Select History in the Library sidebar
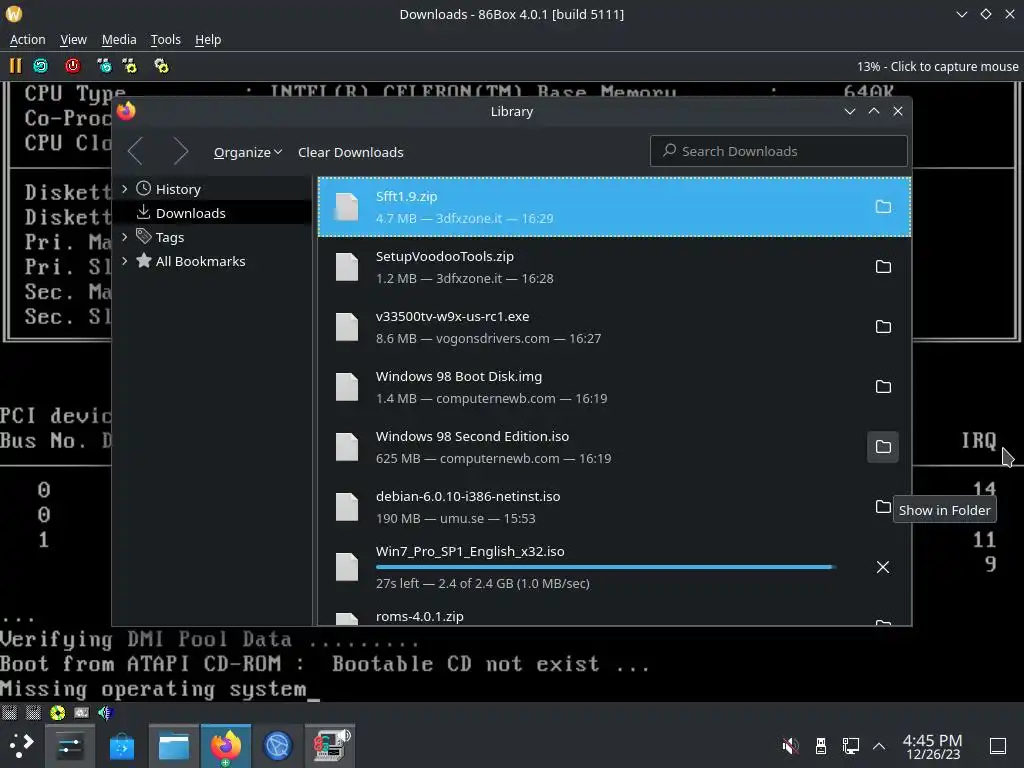The height and width of the screenshot is (768, 1024). (212, 189)
